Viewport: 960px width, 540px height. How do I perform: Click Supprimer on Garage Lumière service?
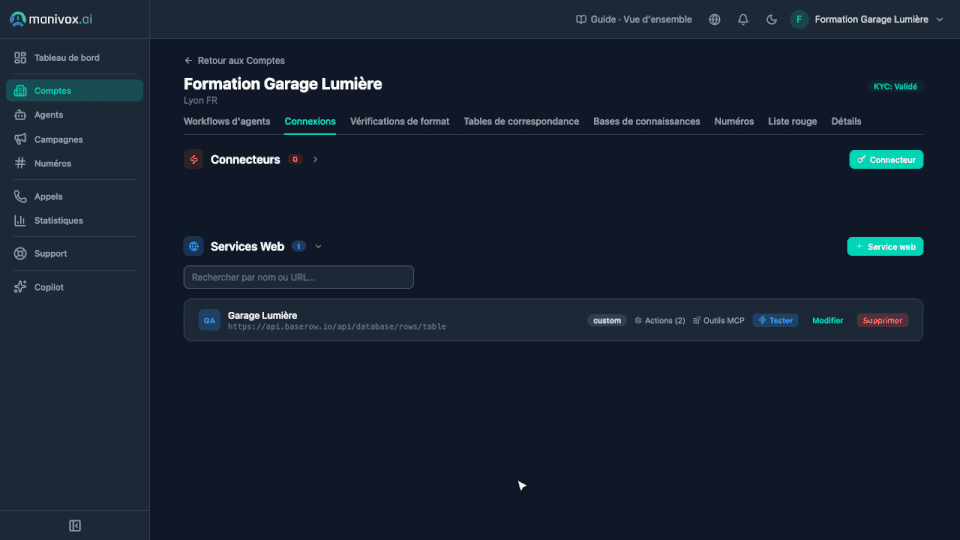882,320
